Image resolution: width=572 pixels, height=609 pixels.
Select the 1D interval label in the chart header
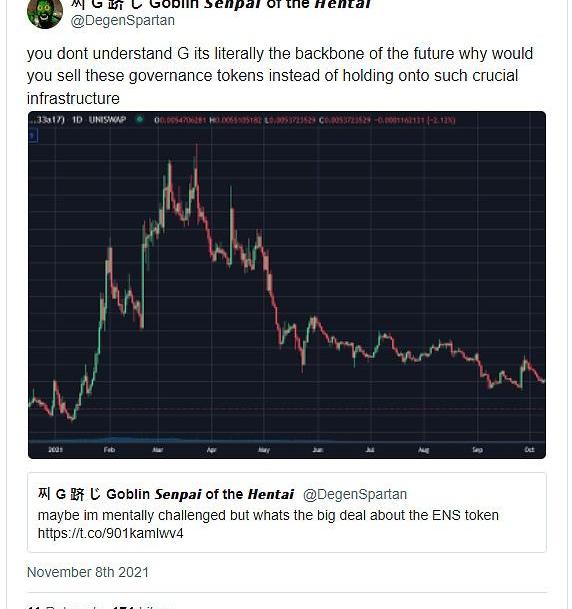coord(77,120)
